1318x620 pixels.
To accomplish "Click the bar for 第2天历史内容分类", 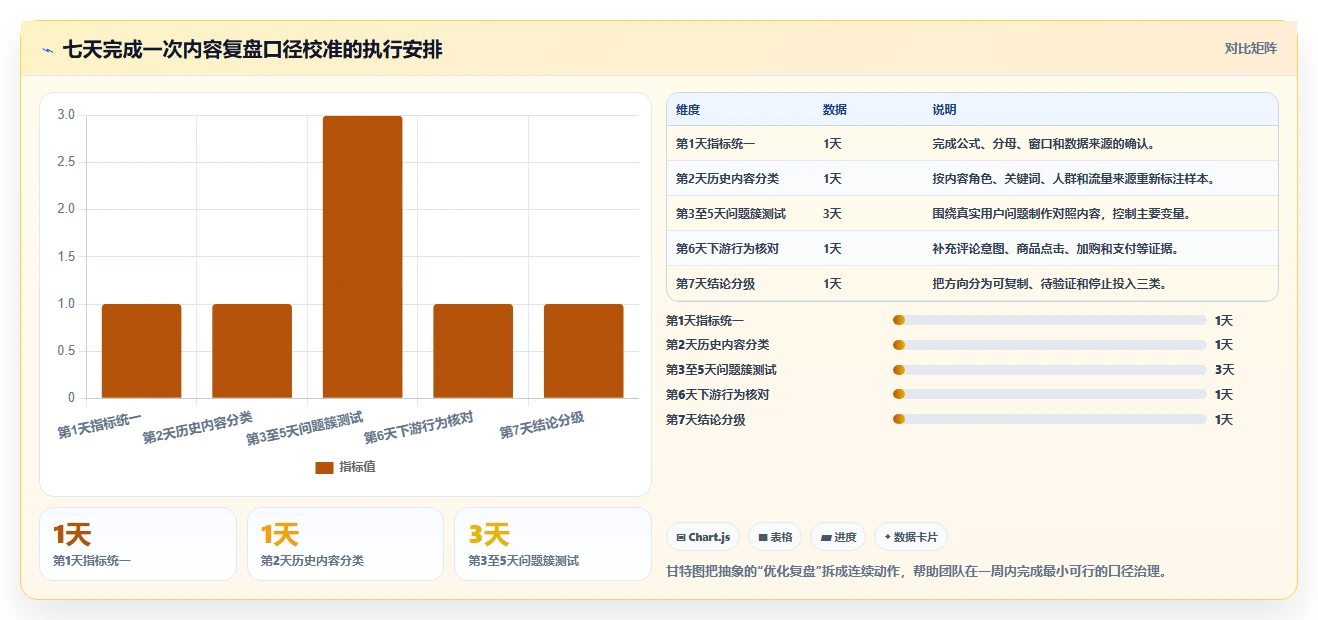I will pyautogui.click(x=252, y=351).
